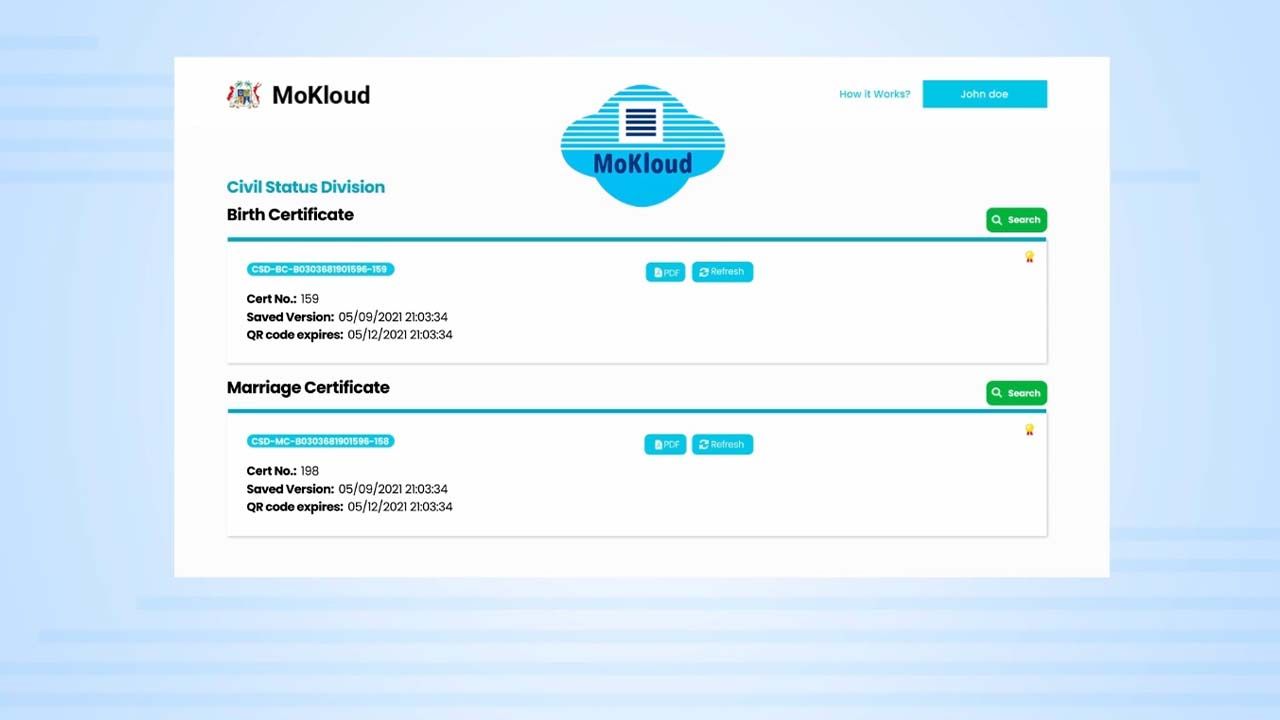1280x720 pixels.
Task: Click the central MoKloud cloud logo
Action: tap(642, 146)
